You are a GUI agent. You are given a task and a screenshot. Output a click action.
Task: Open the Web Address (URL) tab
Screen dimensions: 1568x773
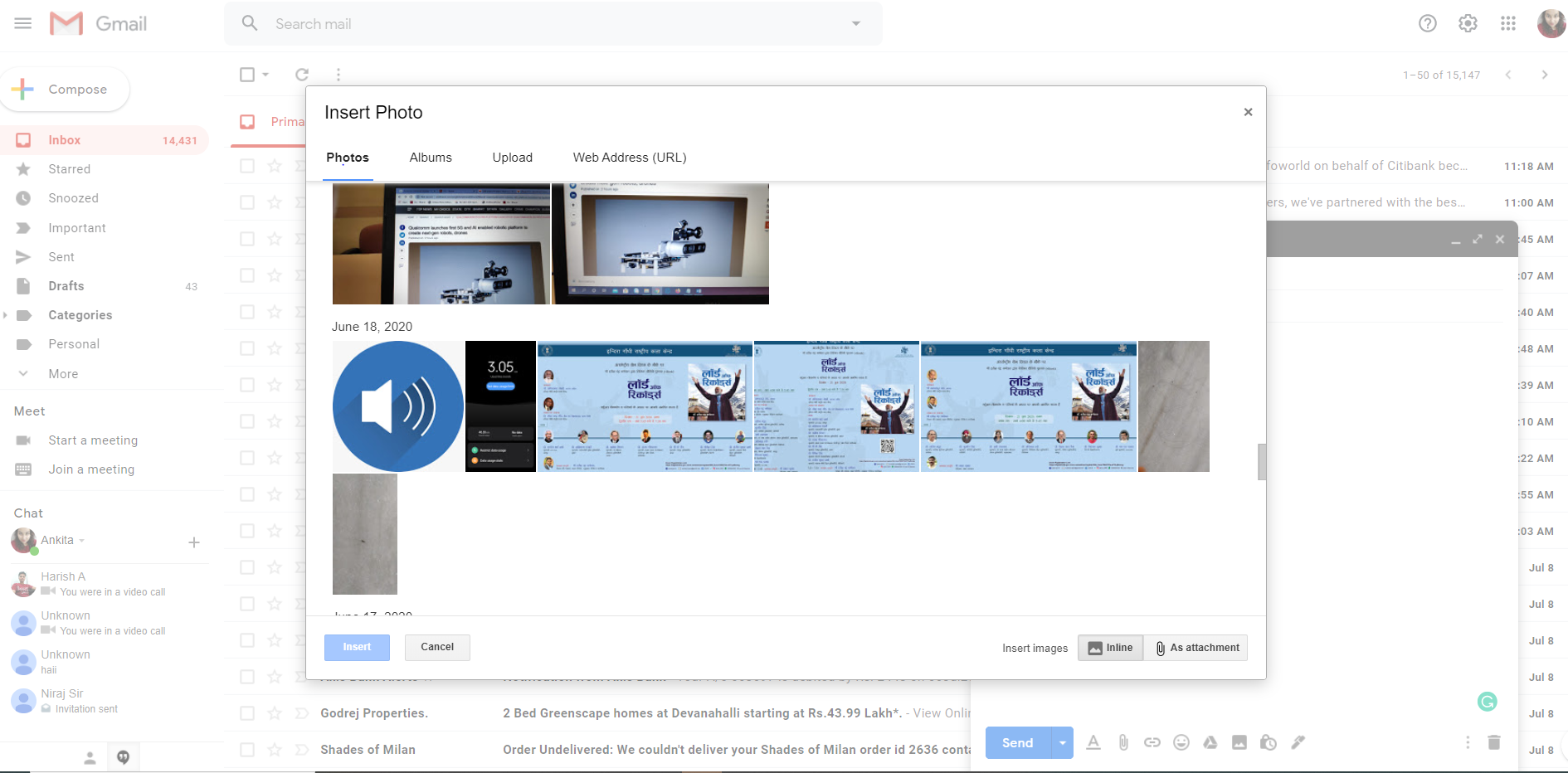629,158
